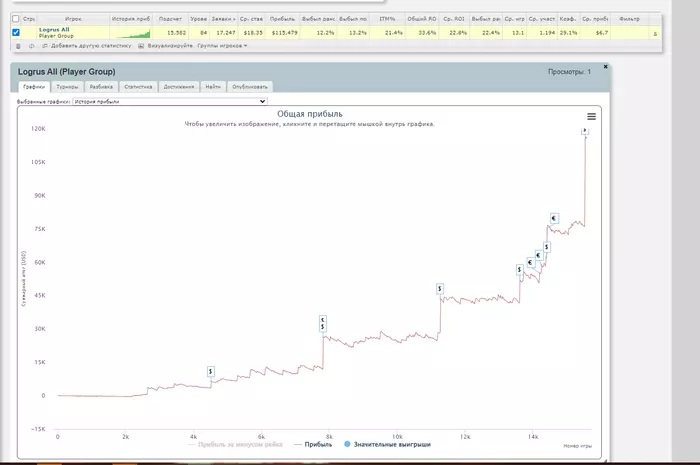Open the Найти tab
Viewport: 700px width, 465px height.
click(213, 87)
